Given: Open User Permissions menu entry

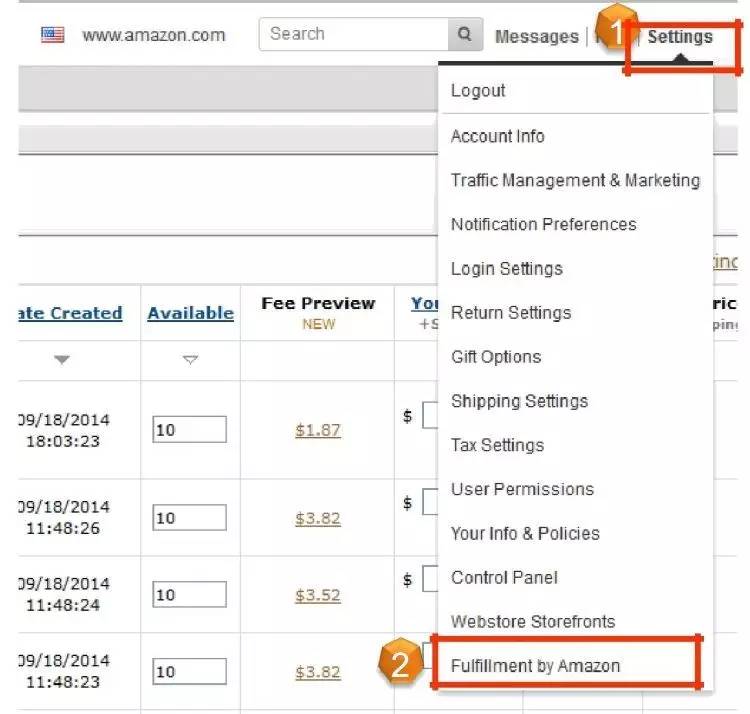Looking at the screenshot, I should click(522, 489).
